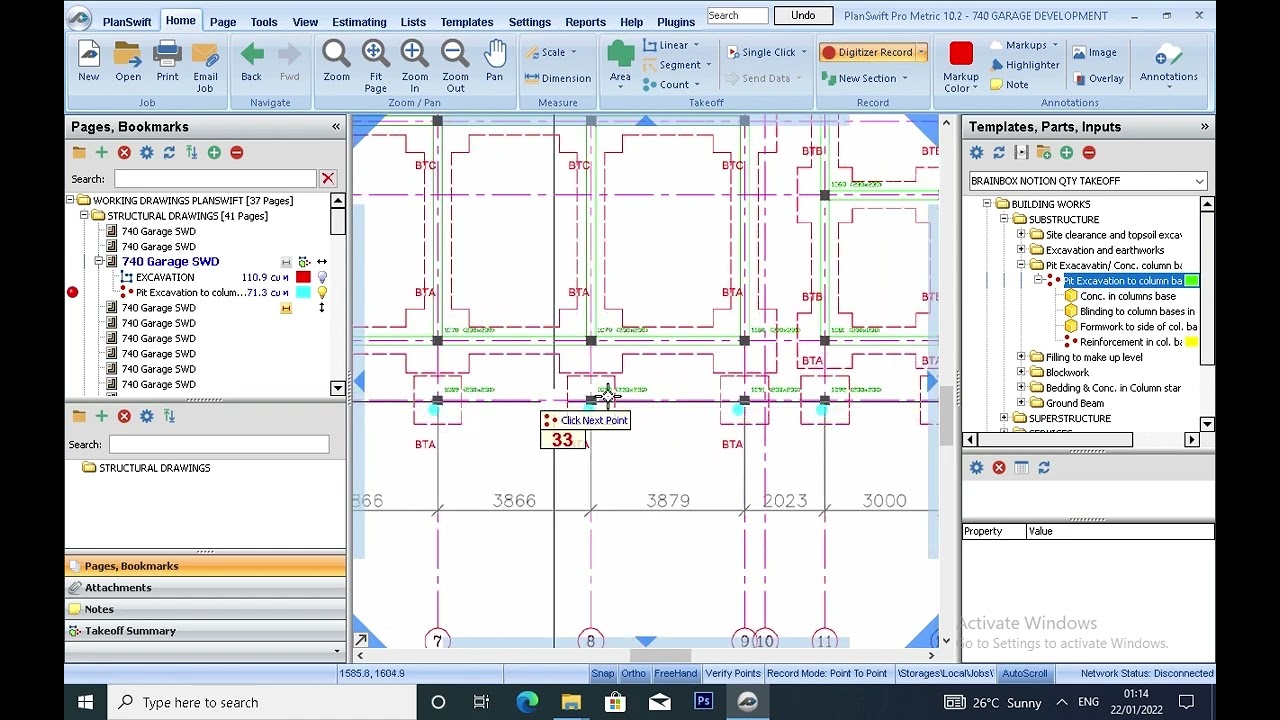Expand the SUPERSTRUCTURE folder
Viewport: 1280px width, 720px height.
click(1004, 419)
